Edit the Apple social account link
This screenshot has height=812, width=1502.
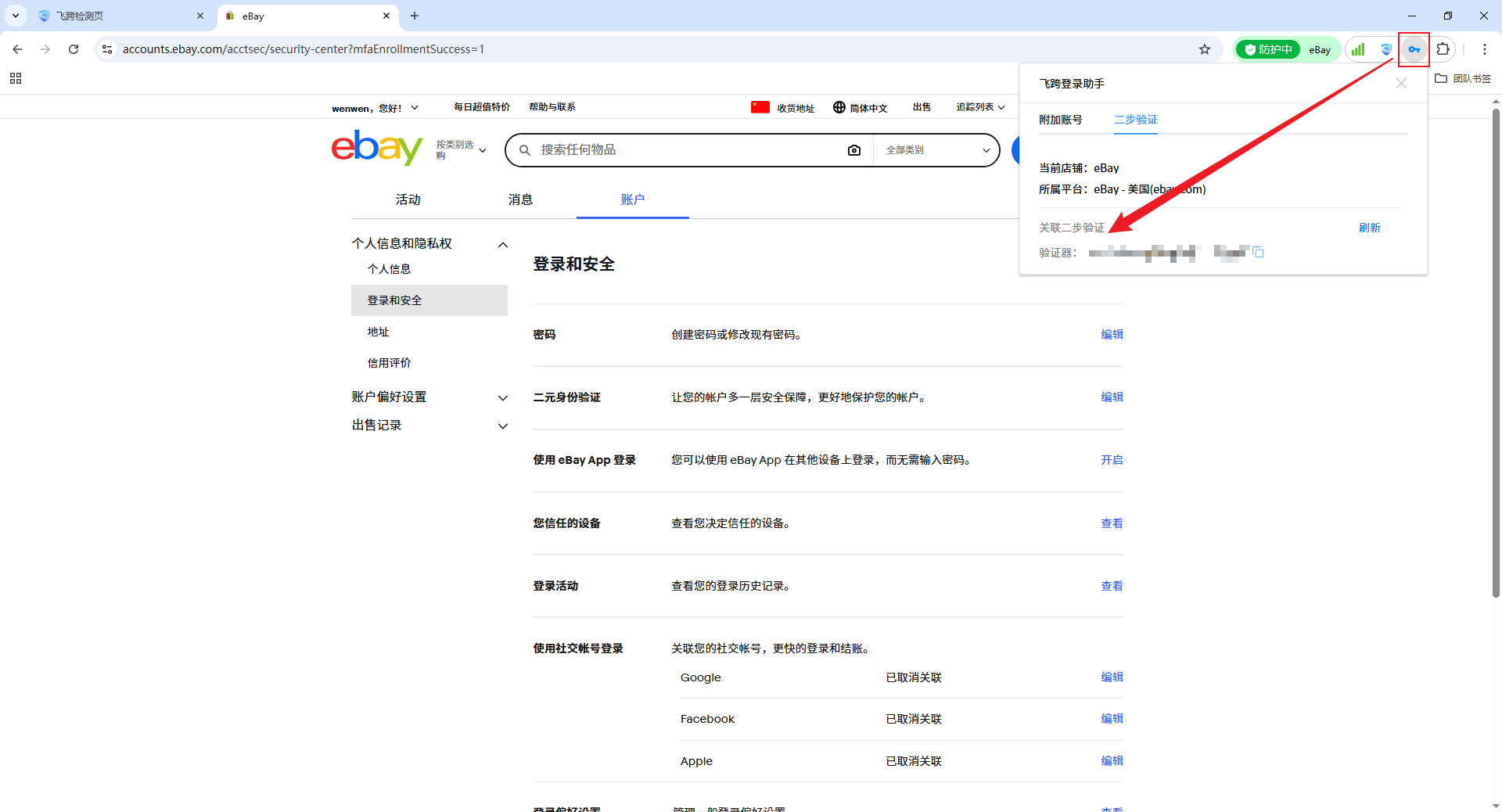(x=1112, y=760)
